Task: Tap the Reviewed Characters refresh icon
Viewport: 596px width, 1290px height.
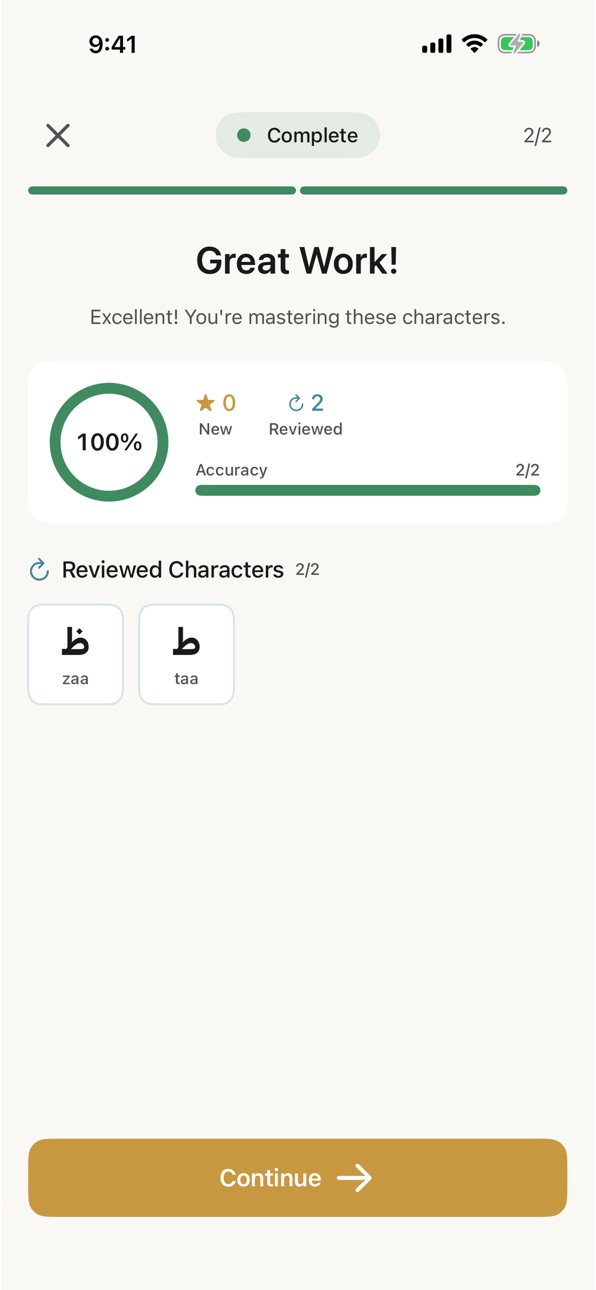Action: click(39, 570)
